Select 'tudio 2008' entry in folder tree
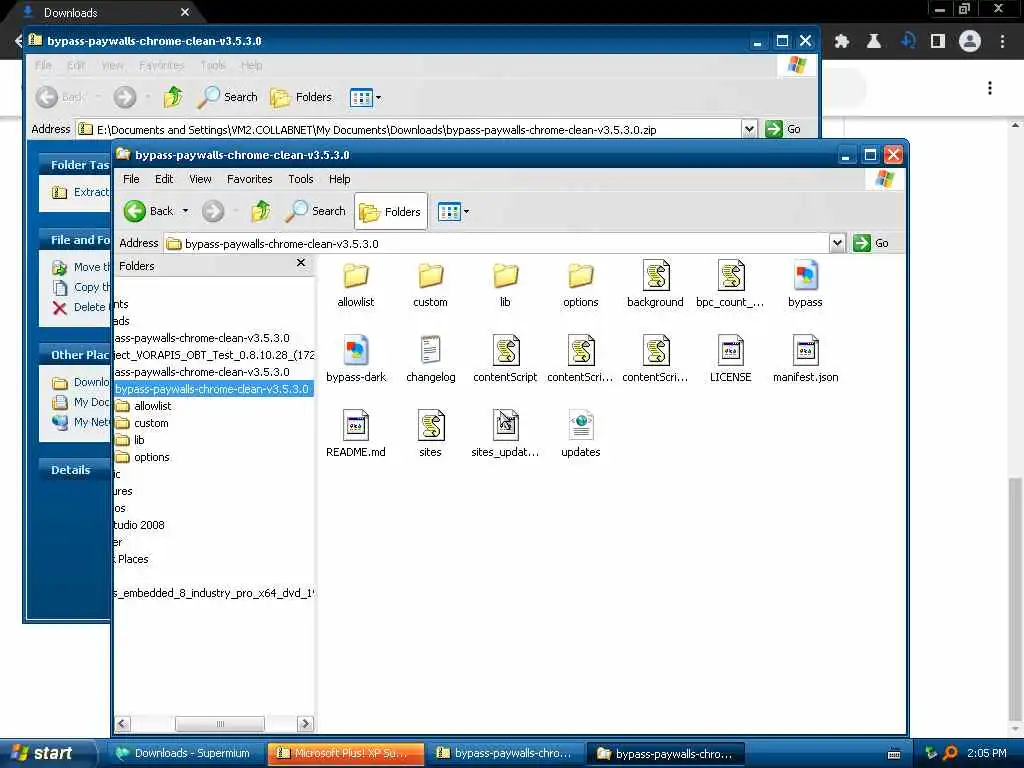The image size is (1024, 768). click(x=139, y=524)
